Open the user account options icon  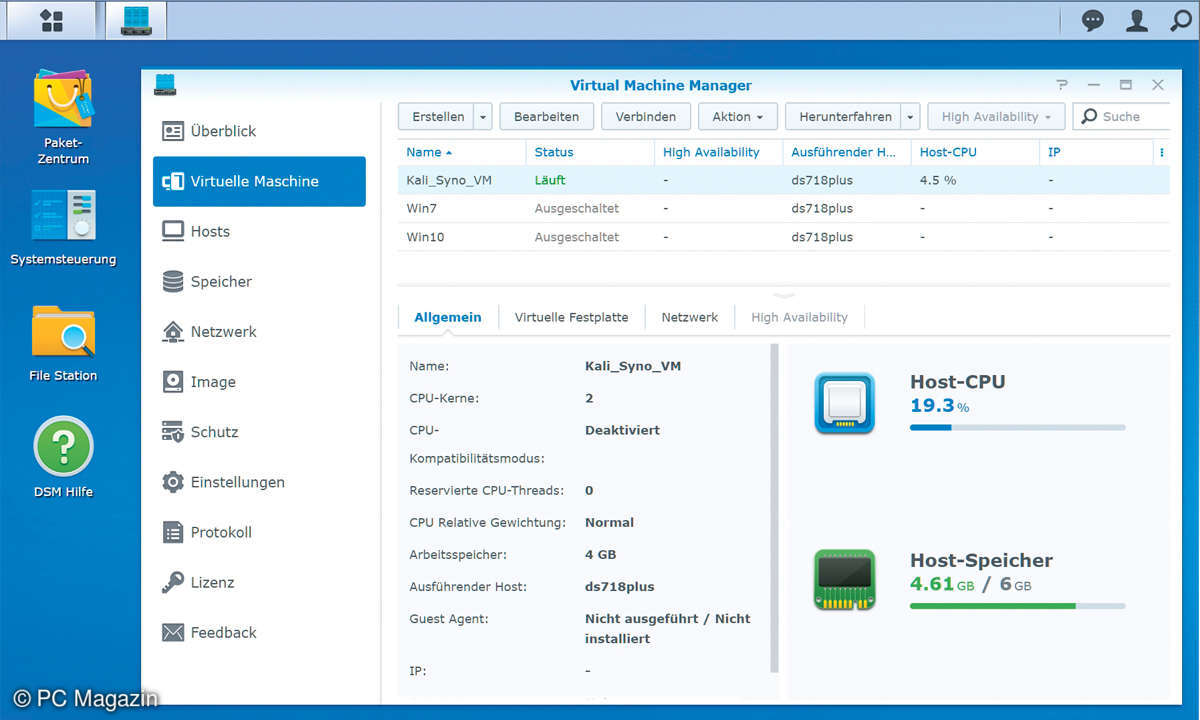pyautogui.click(x=1137, y=20)
